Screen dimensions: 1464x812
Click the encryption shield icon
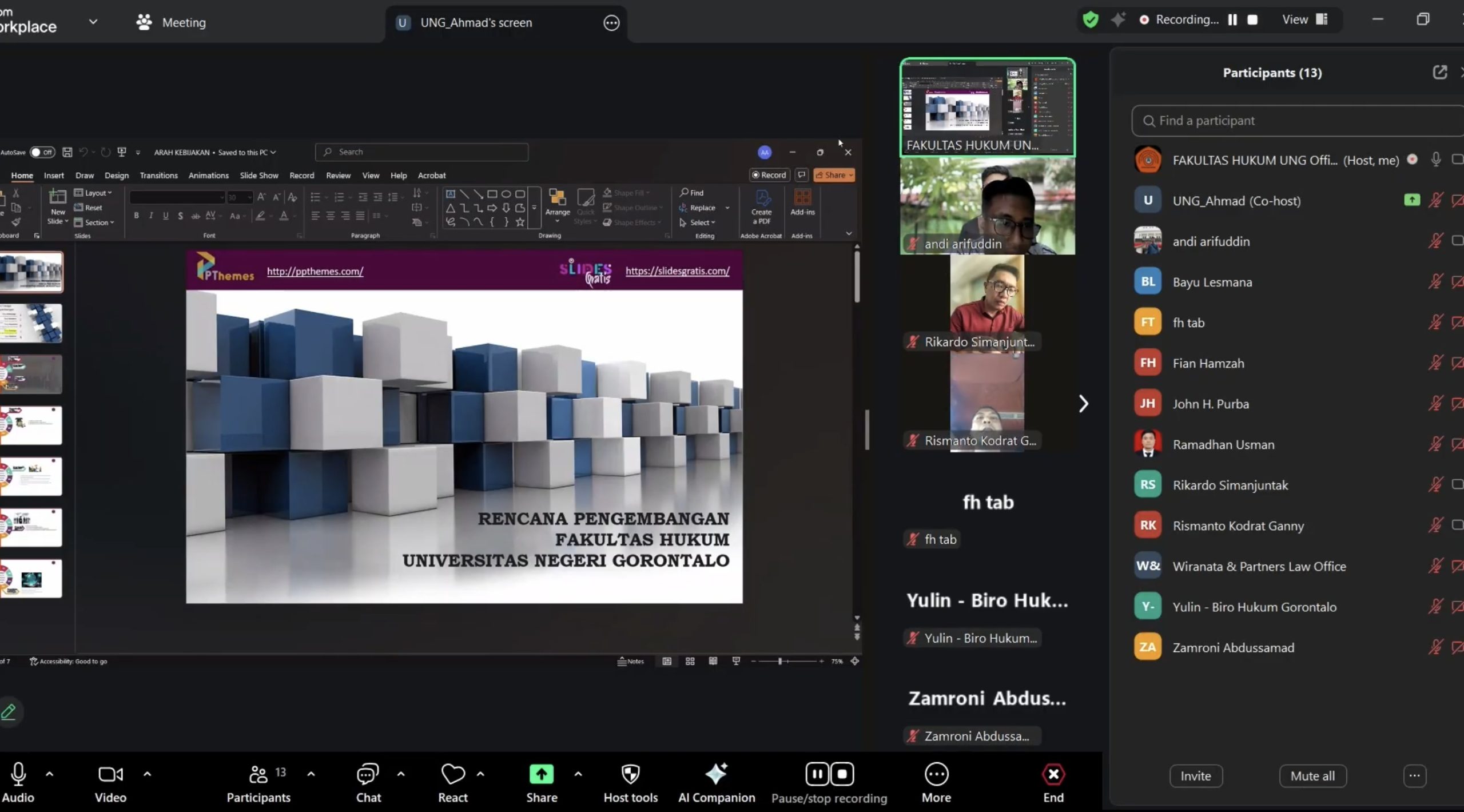coord(1091,20)
